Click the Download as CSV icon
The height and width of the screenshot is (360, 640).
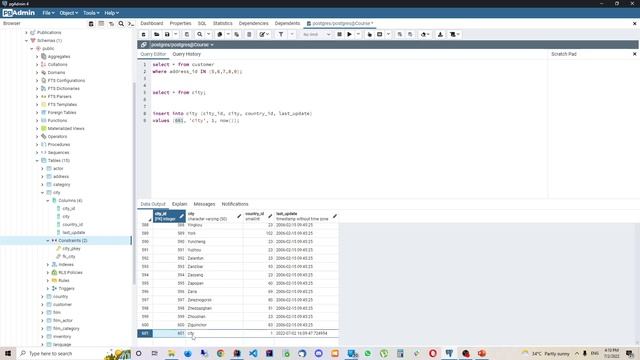[440, 35]
